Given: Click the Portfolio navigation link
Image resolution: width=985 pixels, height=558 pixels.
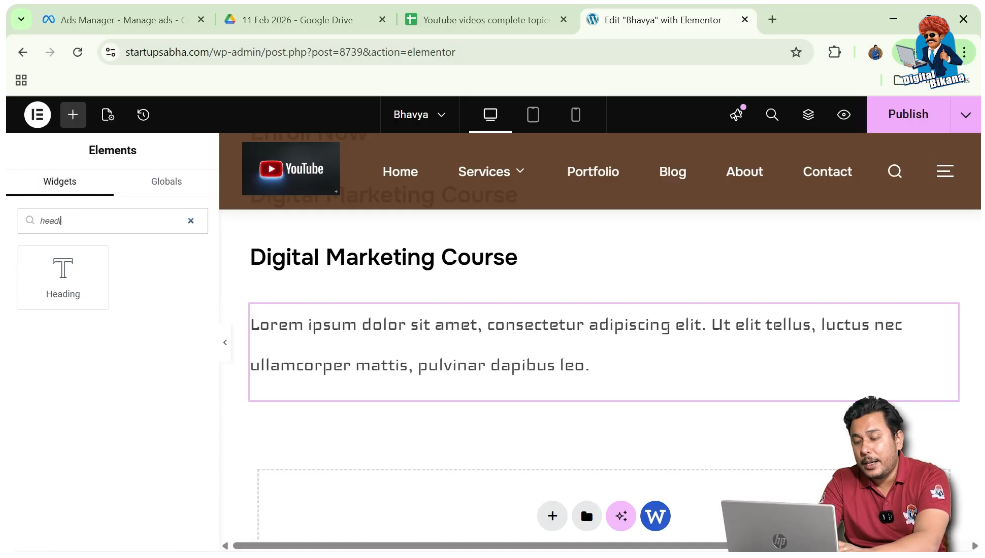Looking at the screenshot, I should 593,172.
